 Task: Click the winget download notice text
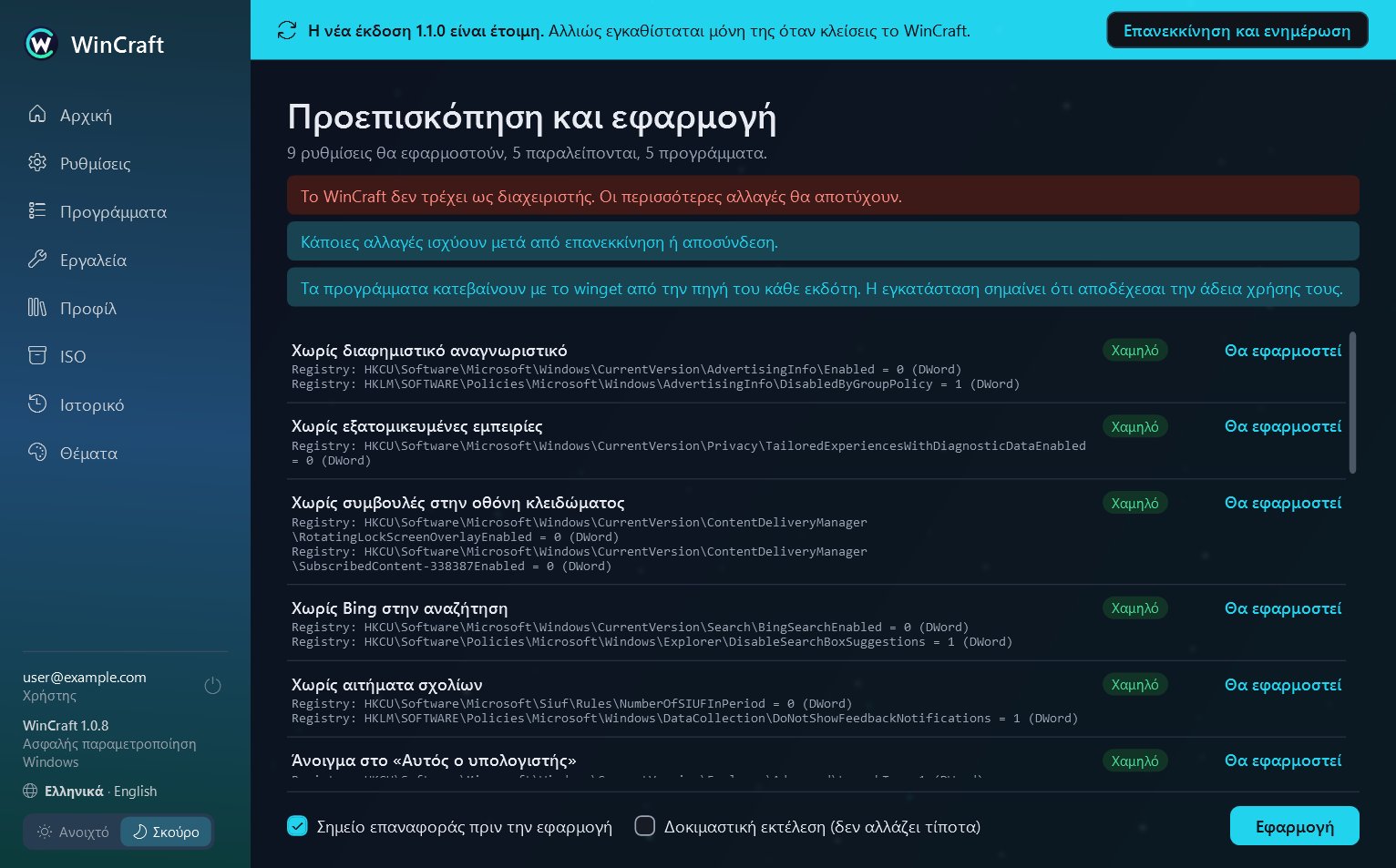click(822, 288)
